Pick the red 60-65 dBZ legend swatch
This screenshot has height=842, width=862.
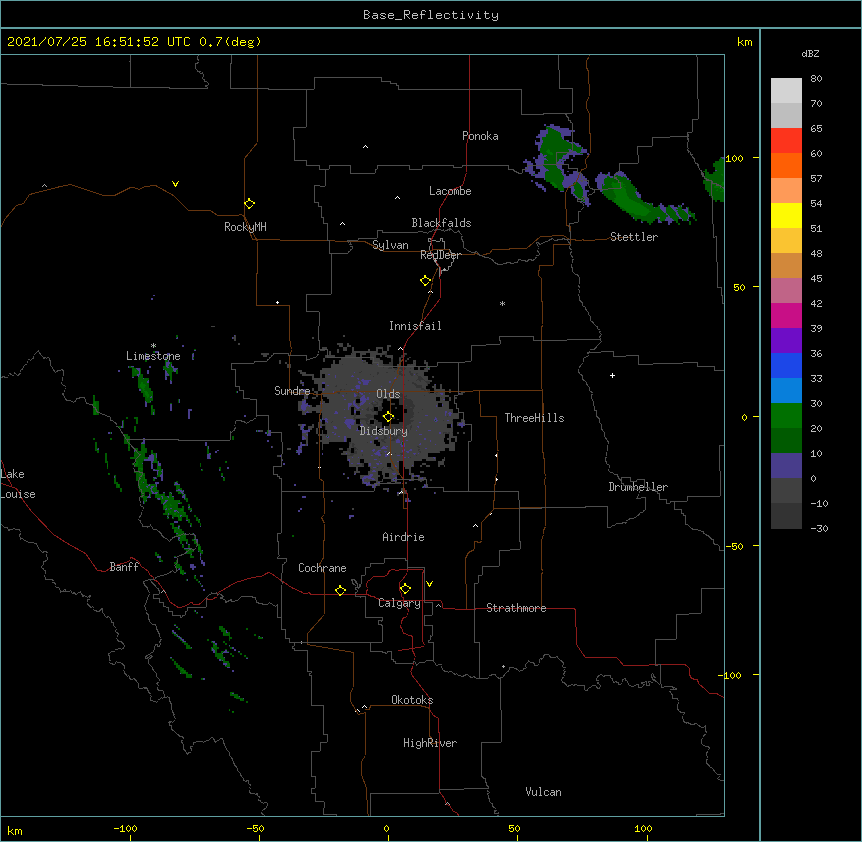786,141
